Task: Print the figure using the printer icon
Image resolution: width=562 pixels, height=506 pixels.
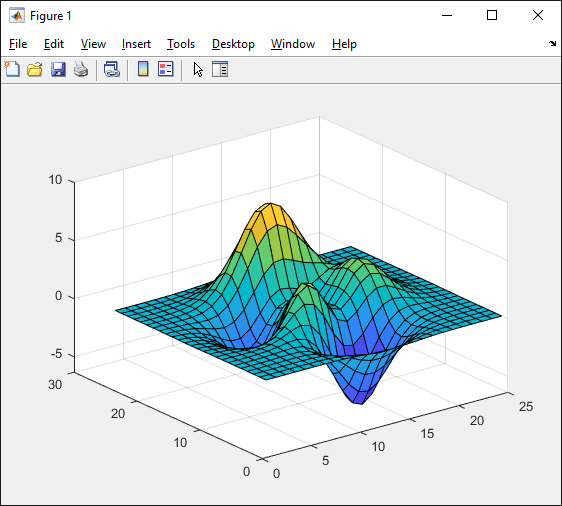Action: (81, 69)
